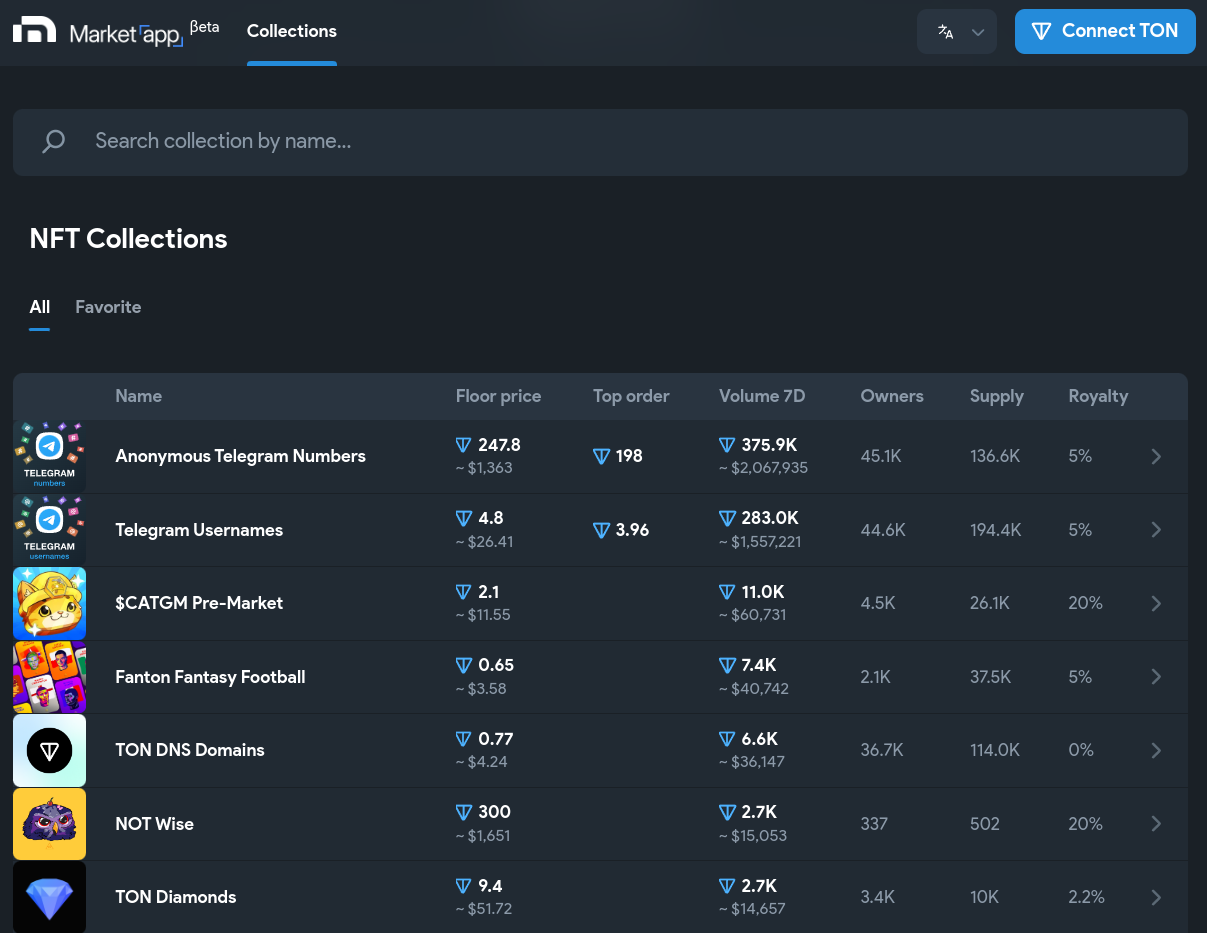Screen dimensions: 1207x933
Task: Click the Connect TON button
Action: [1105, 31]
